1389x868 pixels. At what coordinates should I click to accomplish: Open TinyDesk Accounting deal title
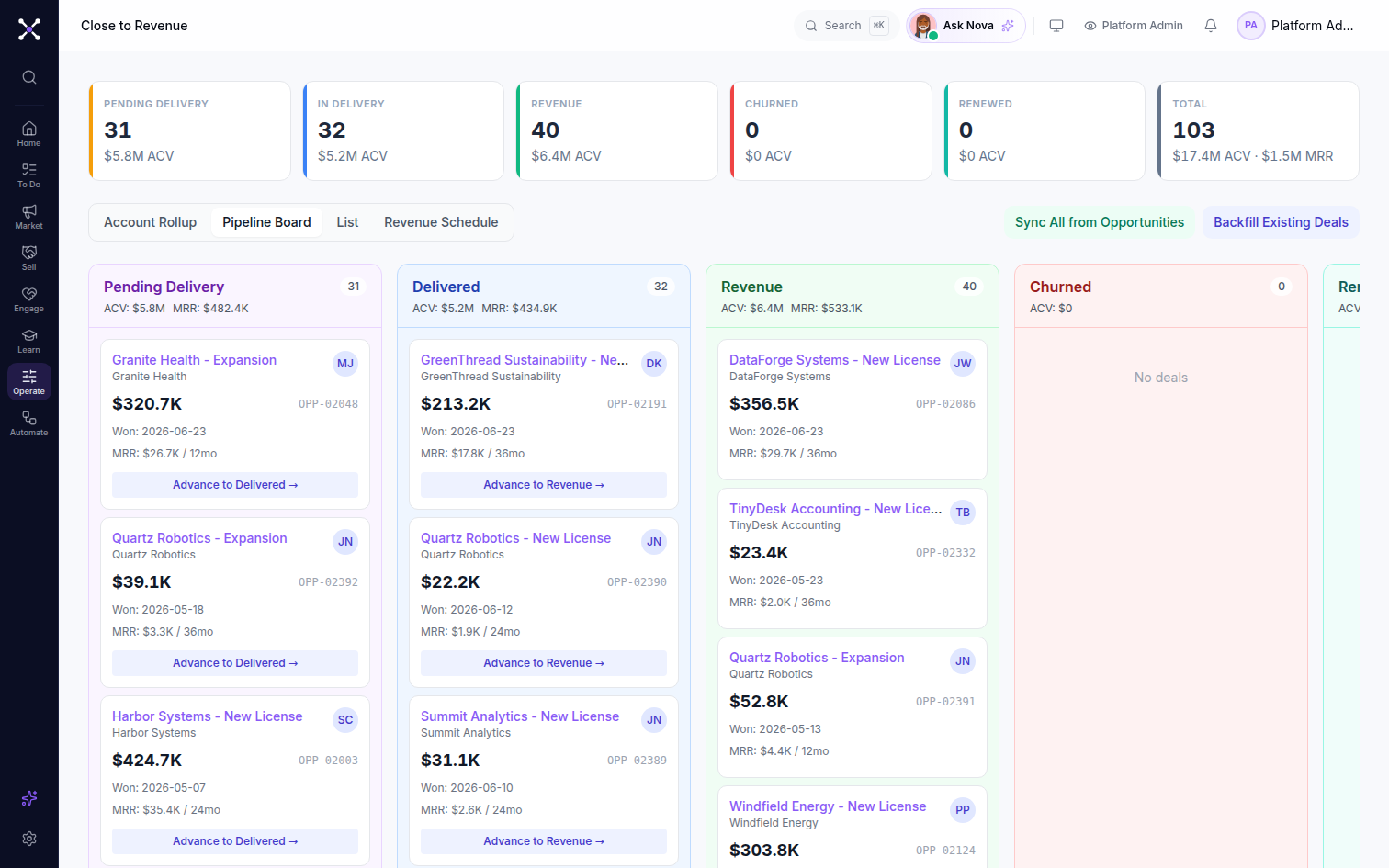click(835, 509)
